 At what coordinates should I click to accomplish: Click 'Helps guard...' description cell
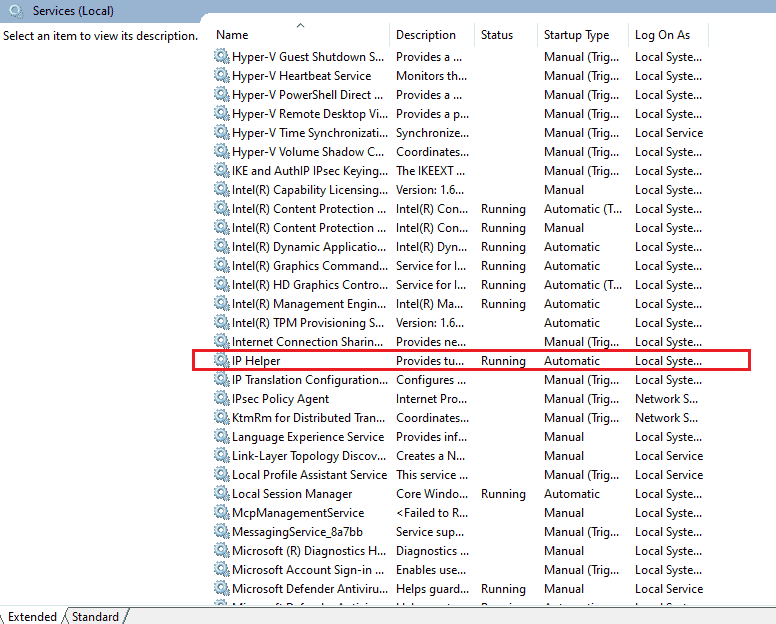pyautogui.click(x=432, y=589)
